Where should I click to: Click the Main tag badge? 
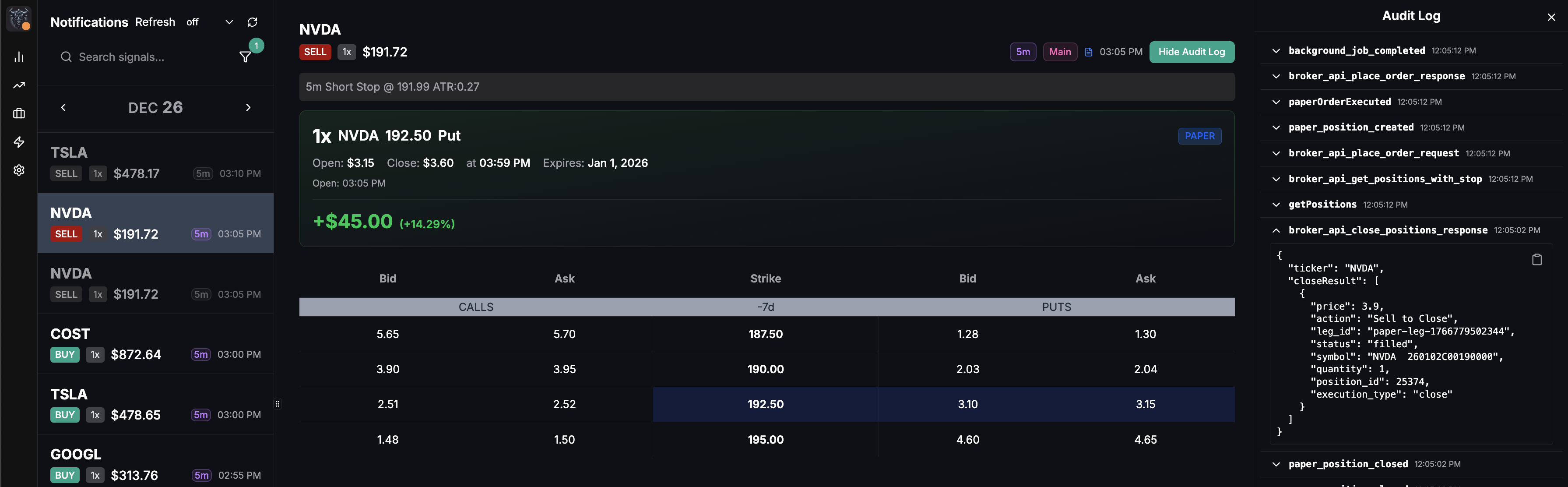(1060, 52)
